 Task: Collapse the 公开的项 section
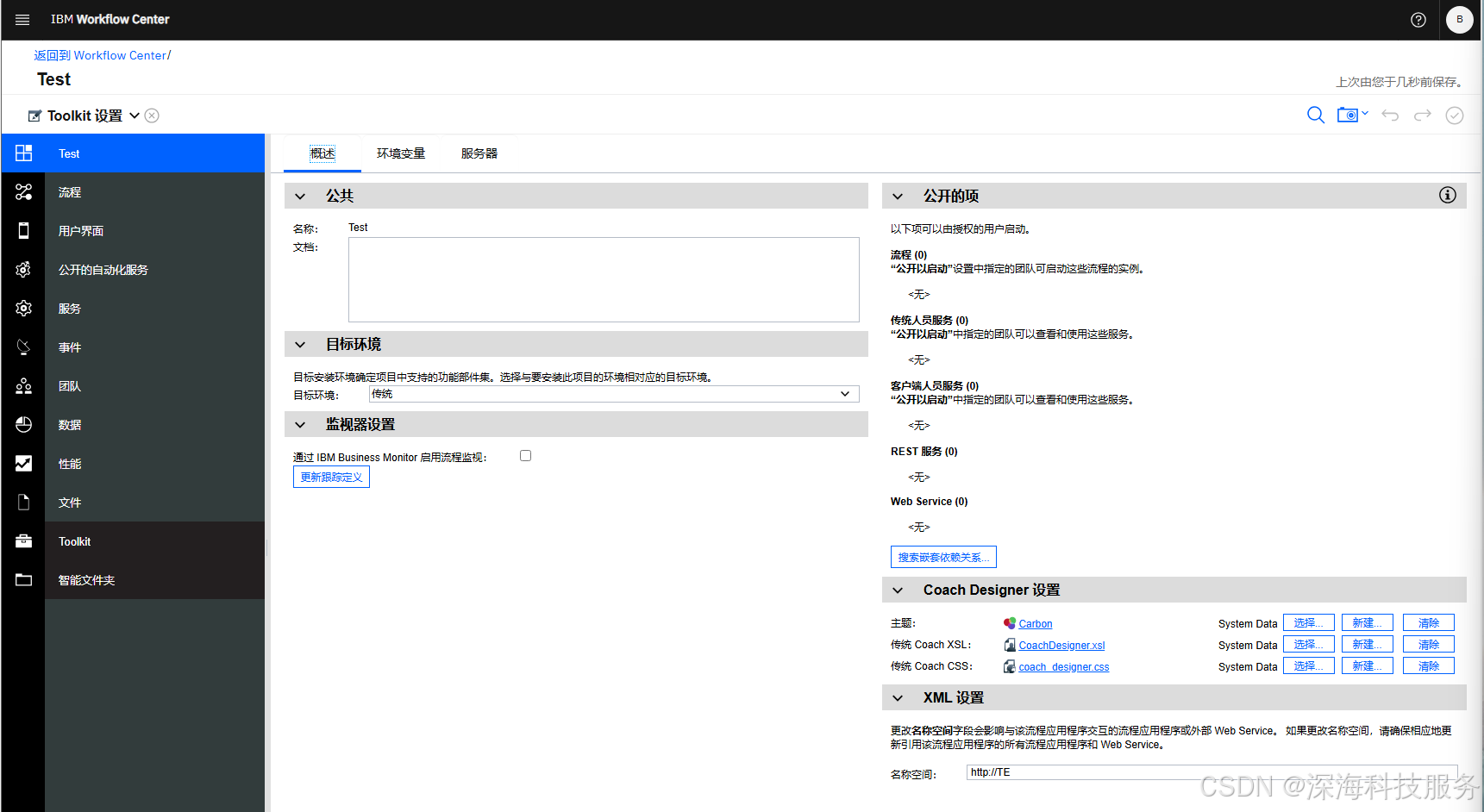[x=898, y=197]
